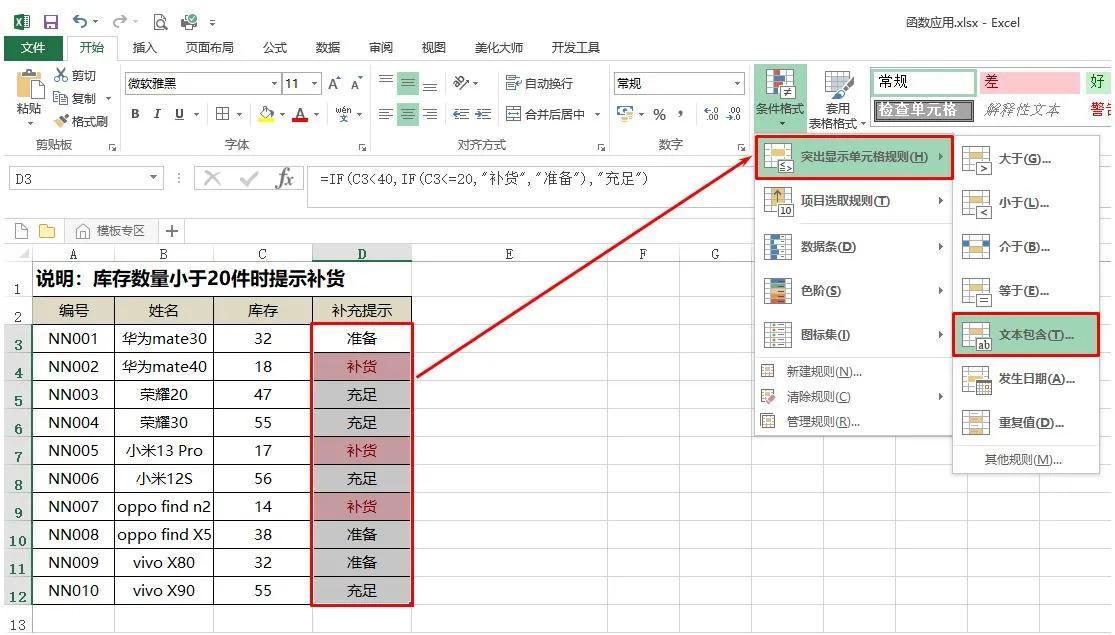Click the accounting currency format icon
This screenshot has width=1115, height=635.
(x=625, y=114)
